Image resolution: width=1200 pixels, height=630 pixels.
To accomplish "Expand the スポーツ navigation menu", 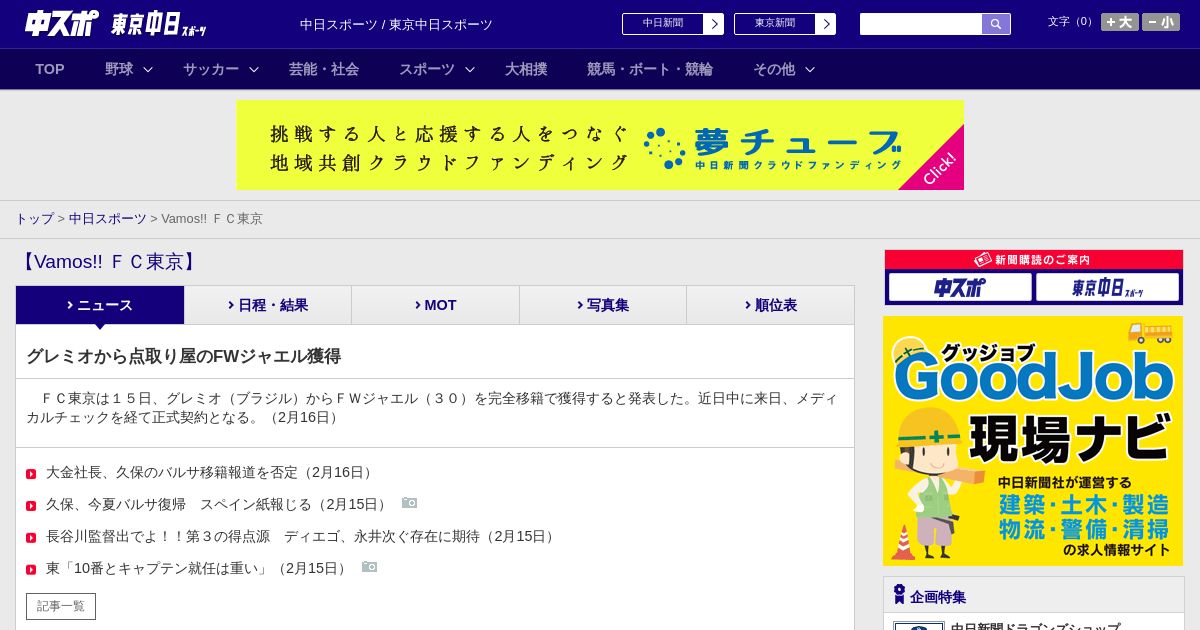I will [437, 69].
